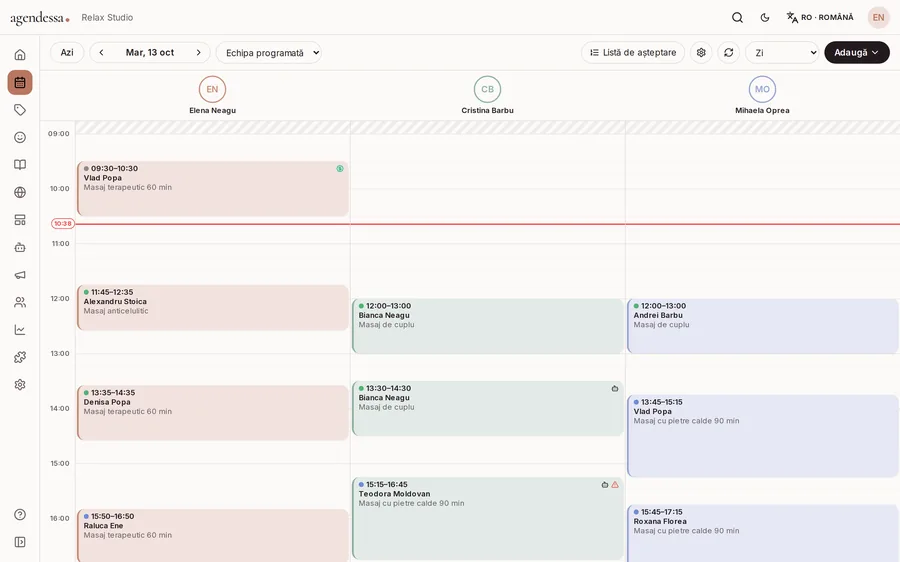Screen dimensions: 900x562
Task: Click warning triangle on Teodora Moldovan appointment
Action: point(615,485)
